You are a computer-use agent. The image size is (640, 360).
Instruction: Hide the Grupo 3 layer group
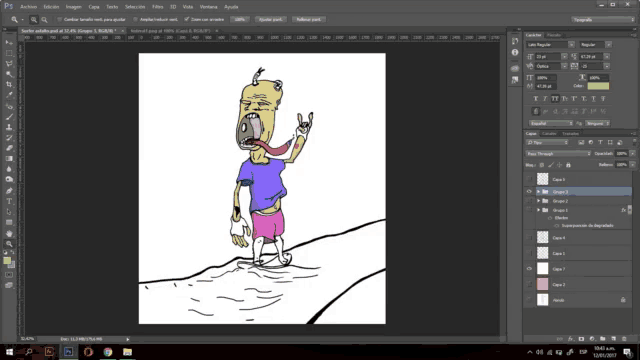click(x=529, y=191)
